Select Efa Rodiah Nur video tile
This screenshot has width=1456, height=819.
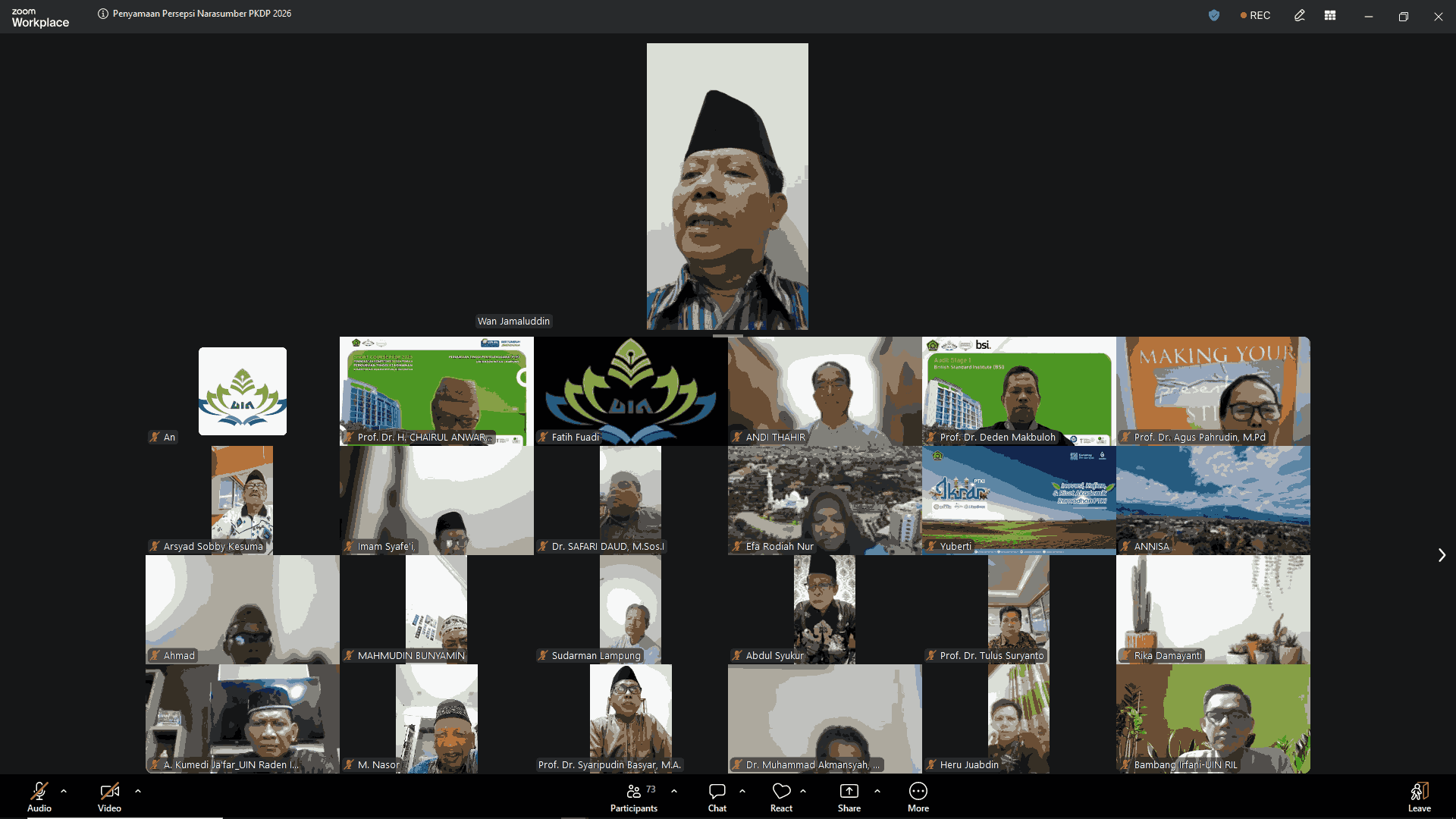coord(825,500)
